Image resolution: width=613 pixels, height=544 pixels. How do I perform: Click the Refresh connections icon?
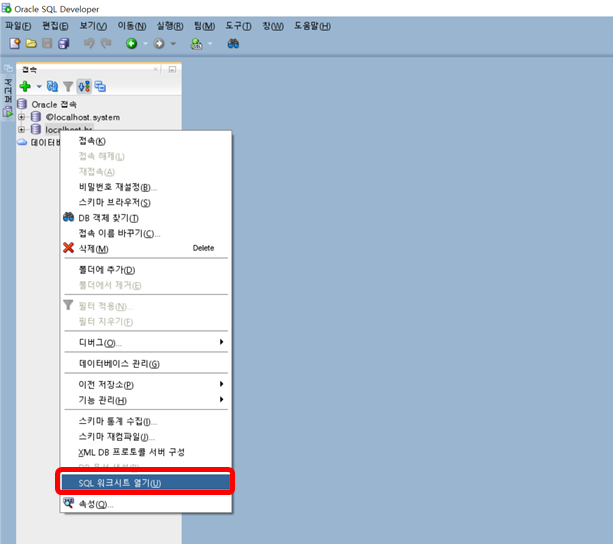pos(52,86)
